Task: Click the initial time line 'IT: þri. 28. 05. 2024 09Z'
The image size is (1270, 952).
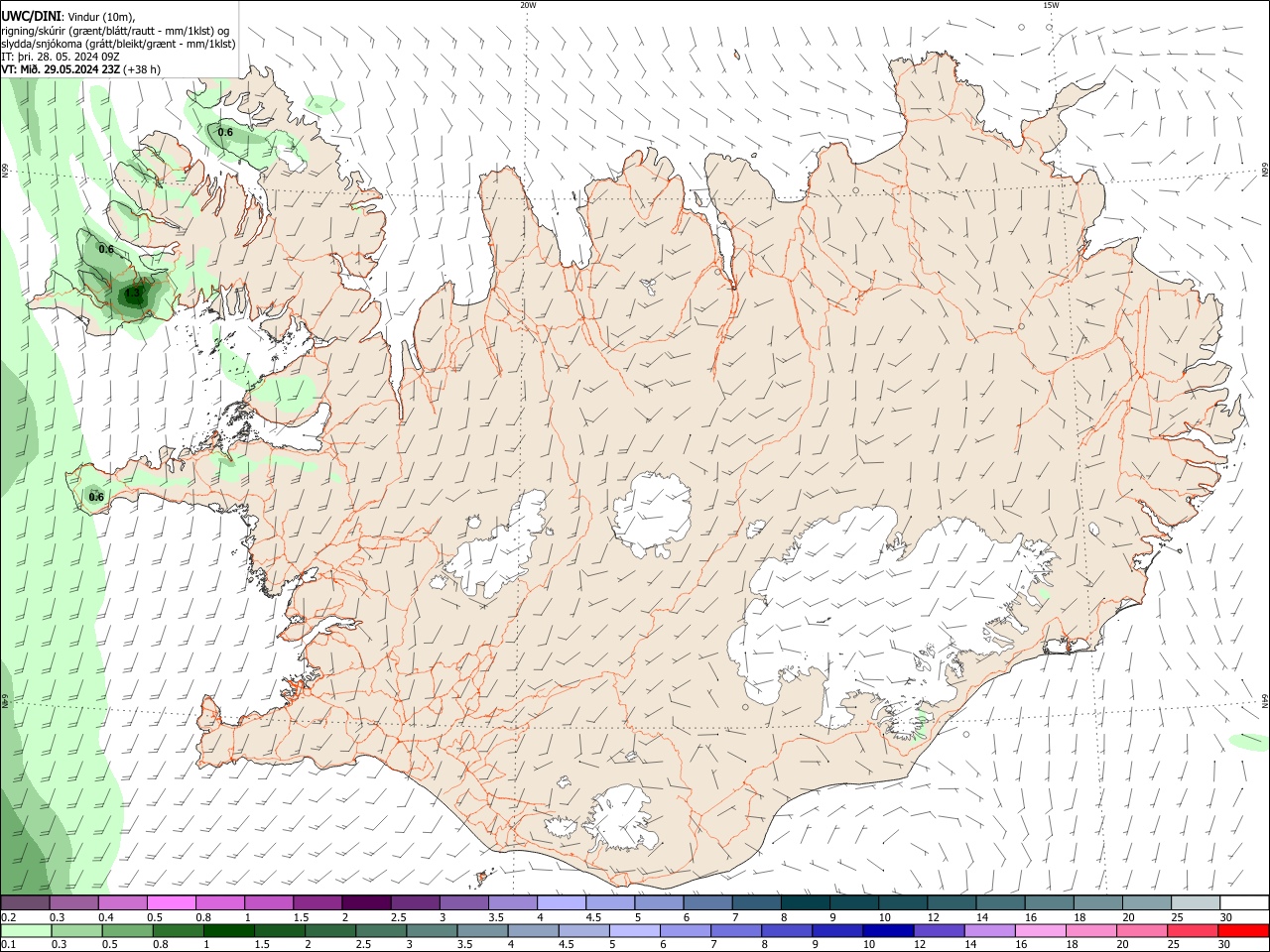Action: [x=61, y=57]
